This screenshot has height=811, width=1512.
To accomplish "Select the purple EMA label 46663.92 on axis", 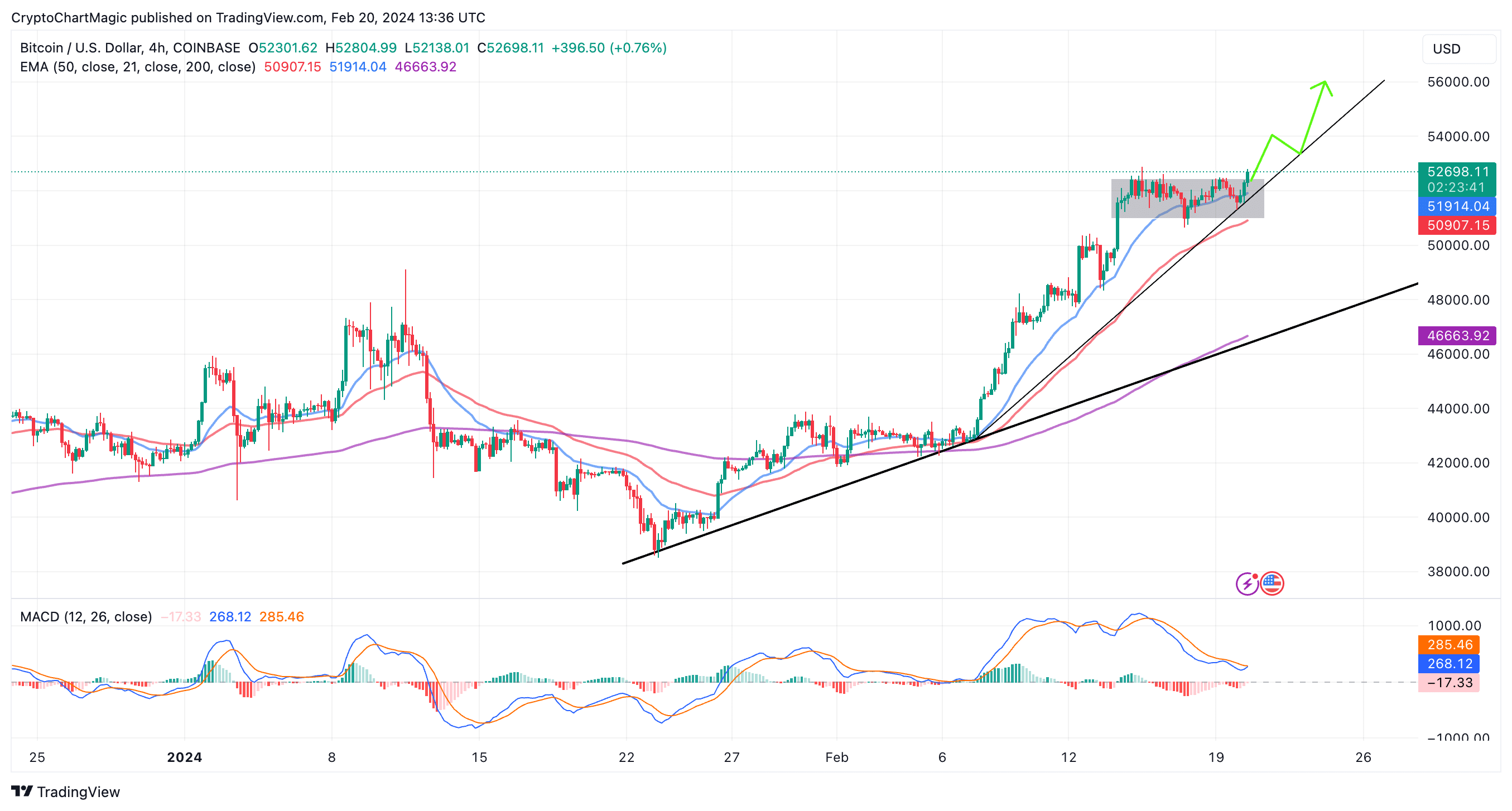I will coord(1457,336).
